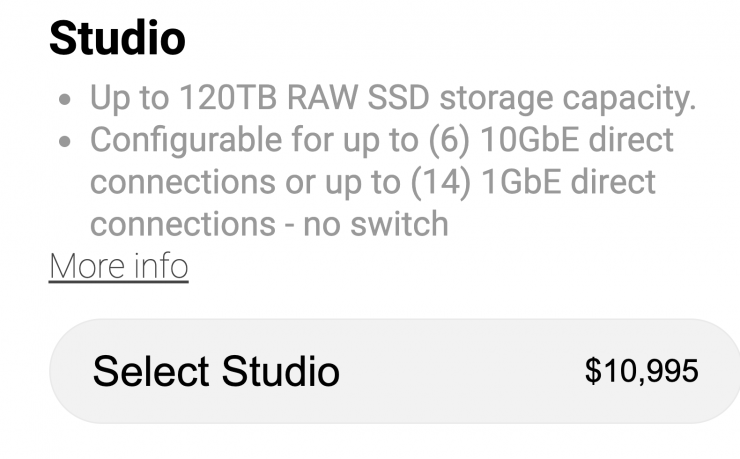The height and width of the screenshot is (459, 740).
Task: Click the bullet dot before Configurable
Action: coord(65,143)
